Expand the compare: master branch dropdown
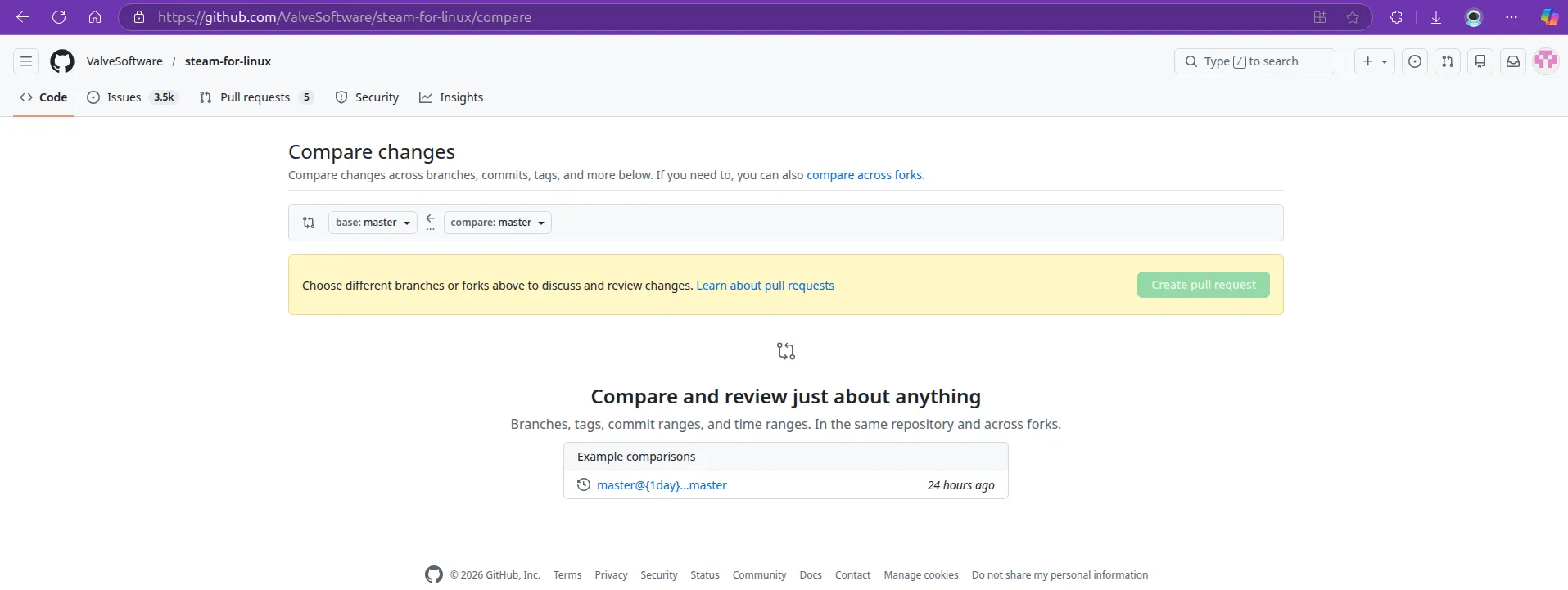This screenshot has width=1568, height=590. pos(498,223)
